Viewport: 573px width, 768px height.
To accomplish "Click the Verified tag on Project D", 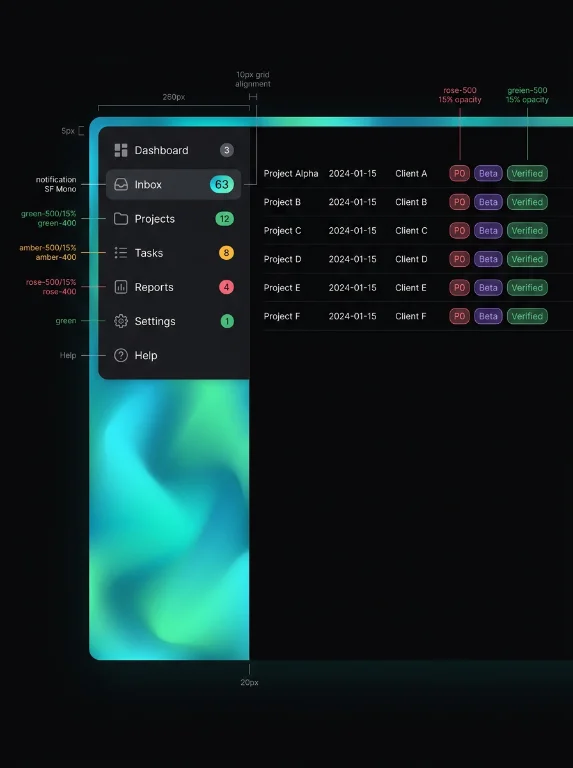I will [x=527, y=259].
